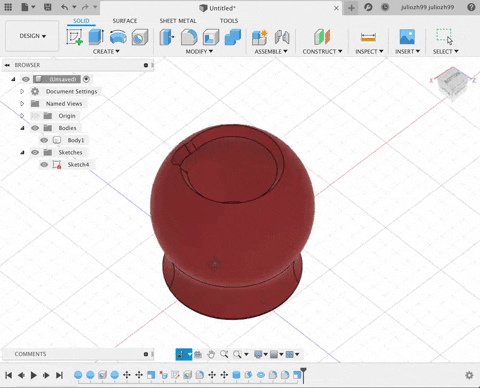Open timeline settings gear
Image resolution: width=480 pixels, height=388 pixels.
tap(469, 375)
